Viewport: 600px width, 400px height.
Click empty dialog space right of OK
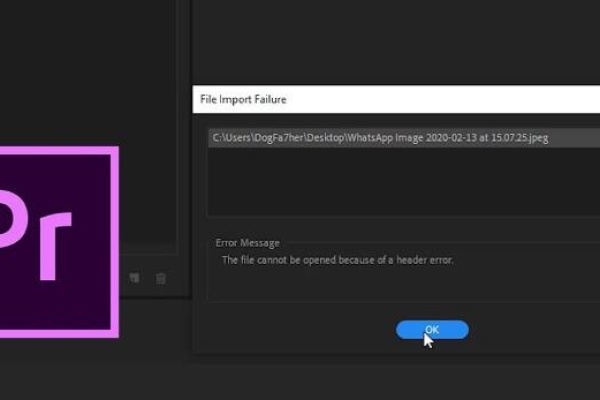530,330
